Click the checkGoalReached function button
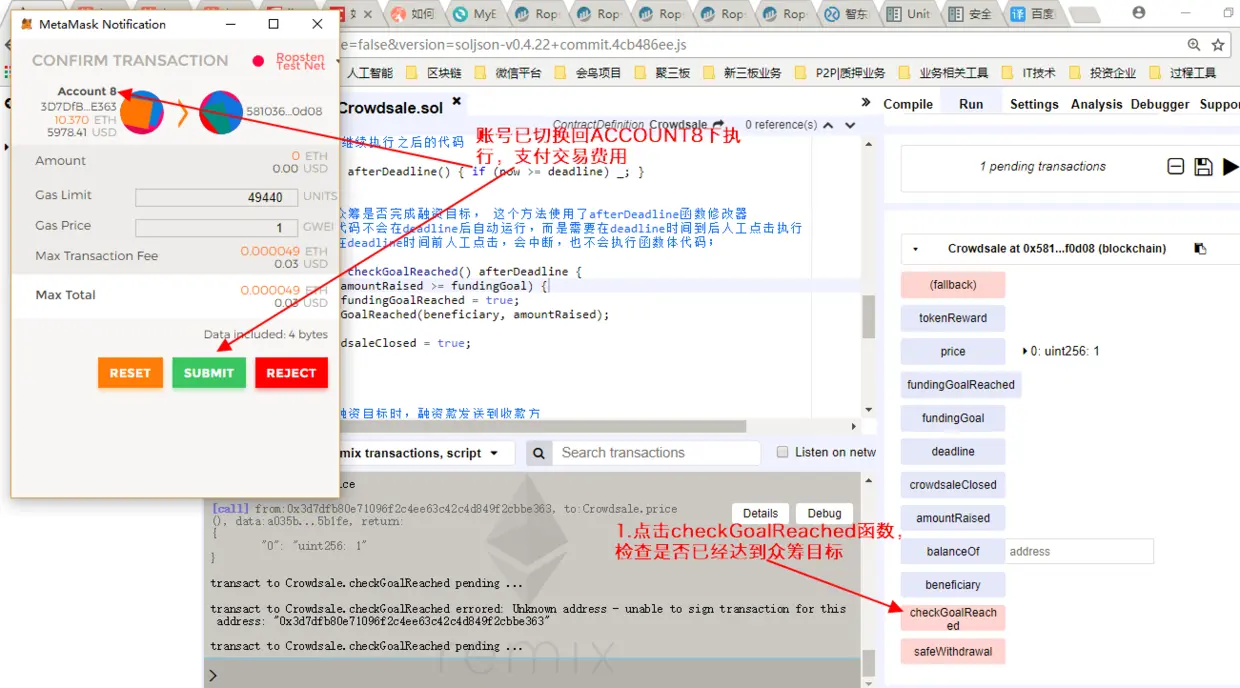The height and width of the screenshot is (688, 1240). 953,618
